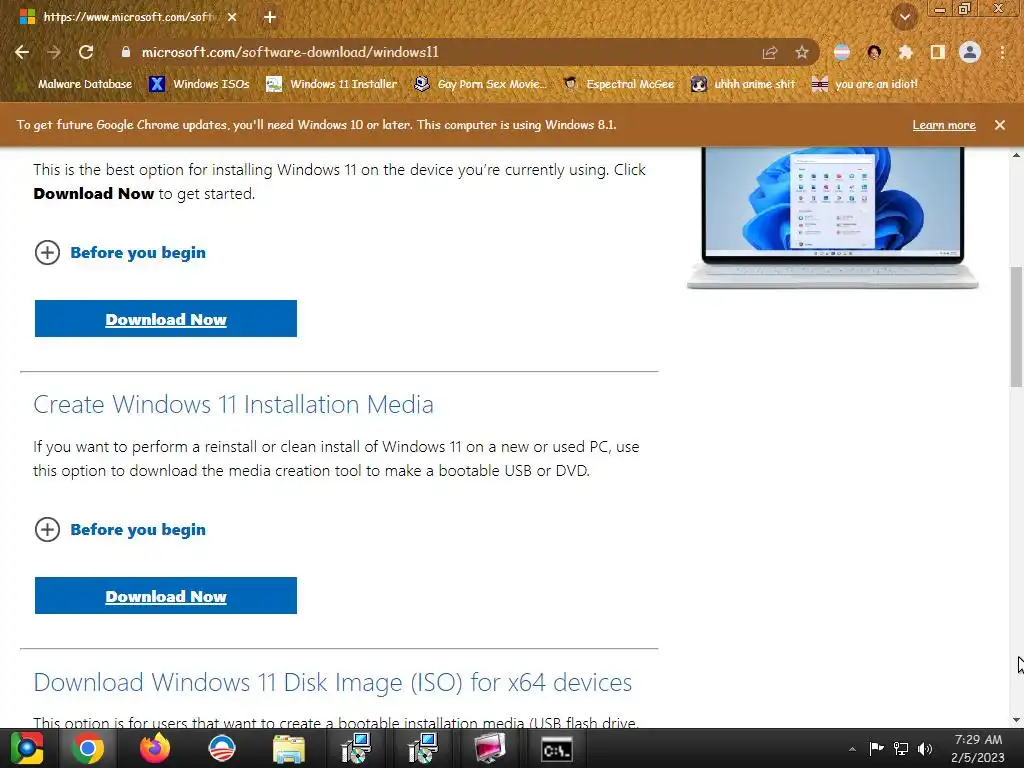
Task: Open a new tab with plus button
Action: tap(270, 18)
